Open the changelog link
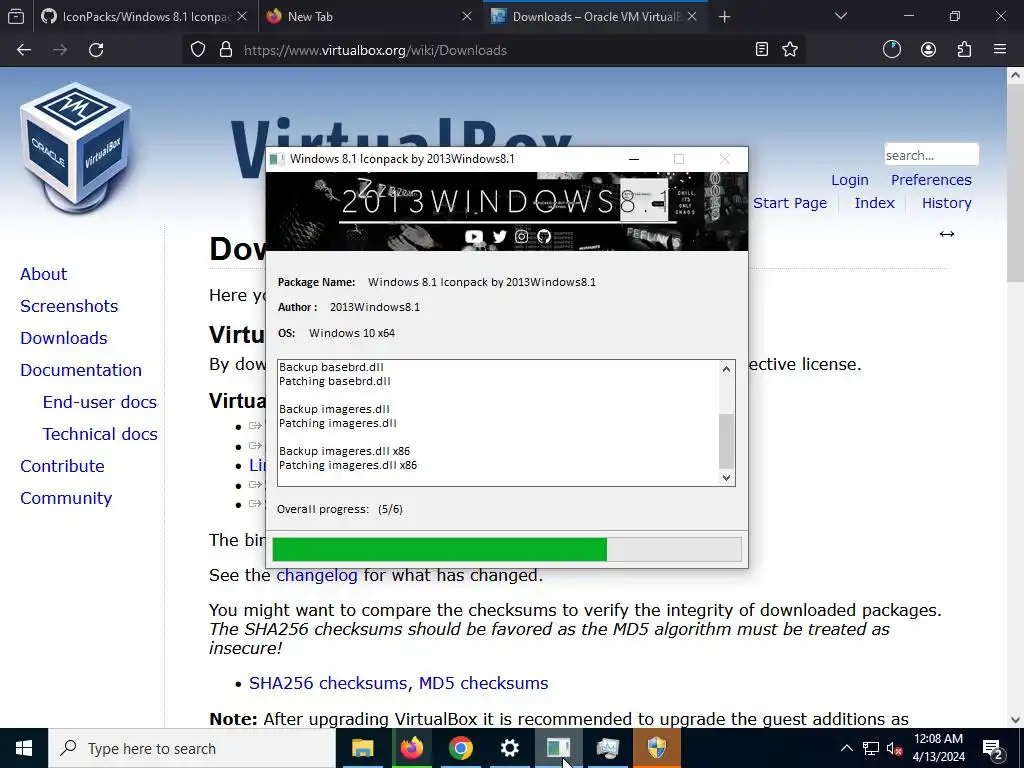Viewport: 1024px width, 768px height. [x=317, y=575]
